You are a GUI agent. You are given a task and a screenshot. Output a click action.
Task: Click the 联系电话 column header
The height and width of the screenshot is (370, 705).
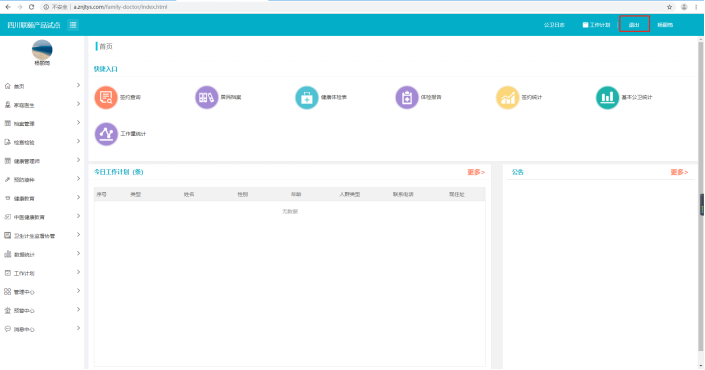click(x=403, y=194)
